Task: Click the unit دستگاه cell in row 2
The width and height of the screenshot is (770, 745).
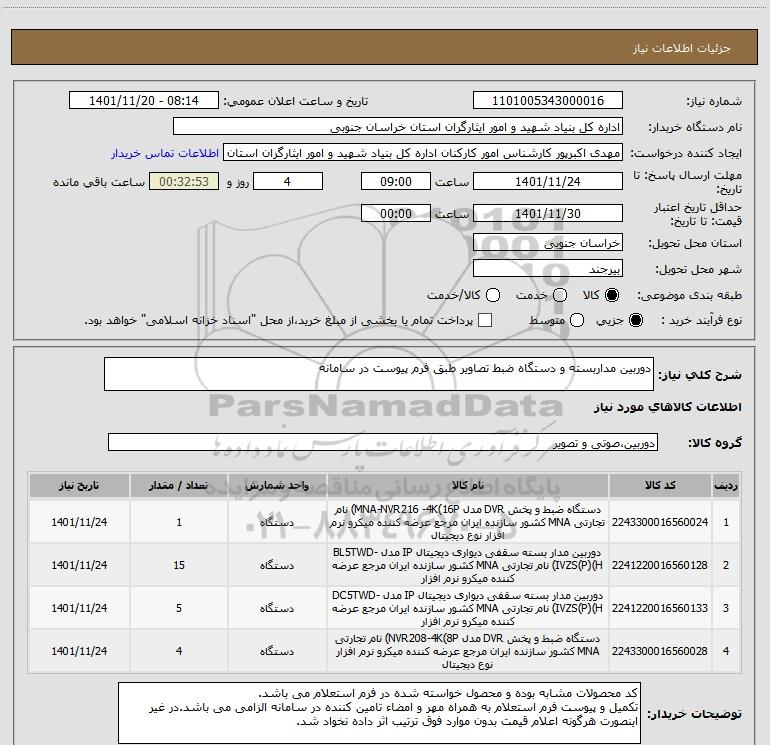Action: click(x=277, y=565)
